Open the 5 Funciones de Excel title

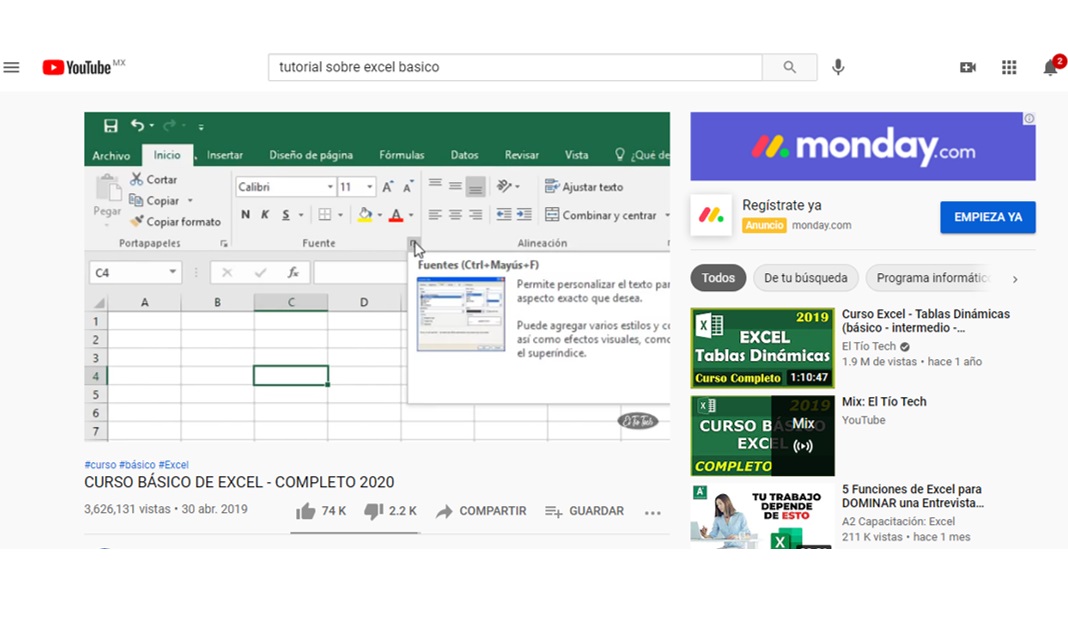click(913, 496)
